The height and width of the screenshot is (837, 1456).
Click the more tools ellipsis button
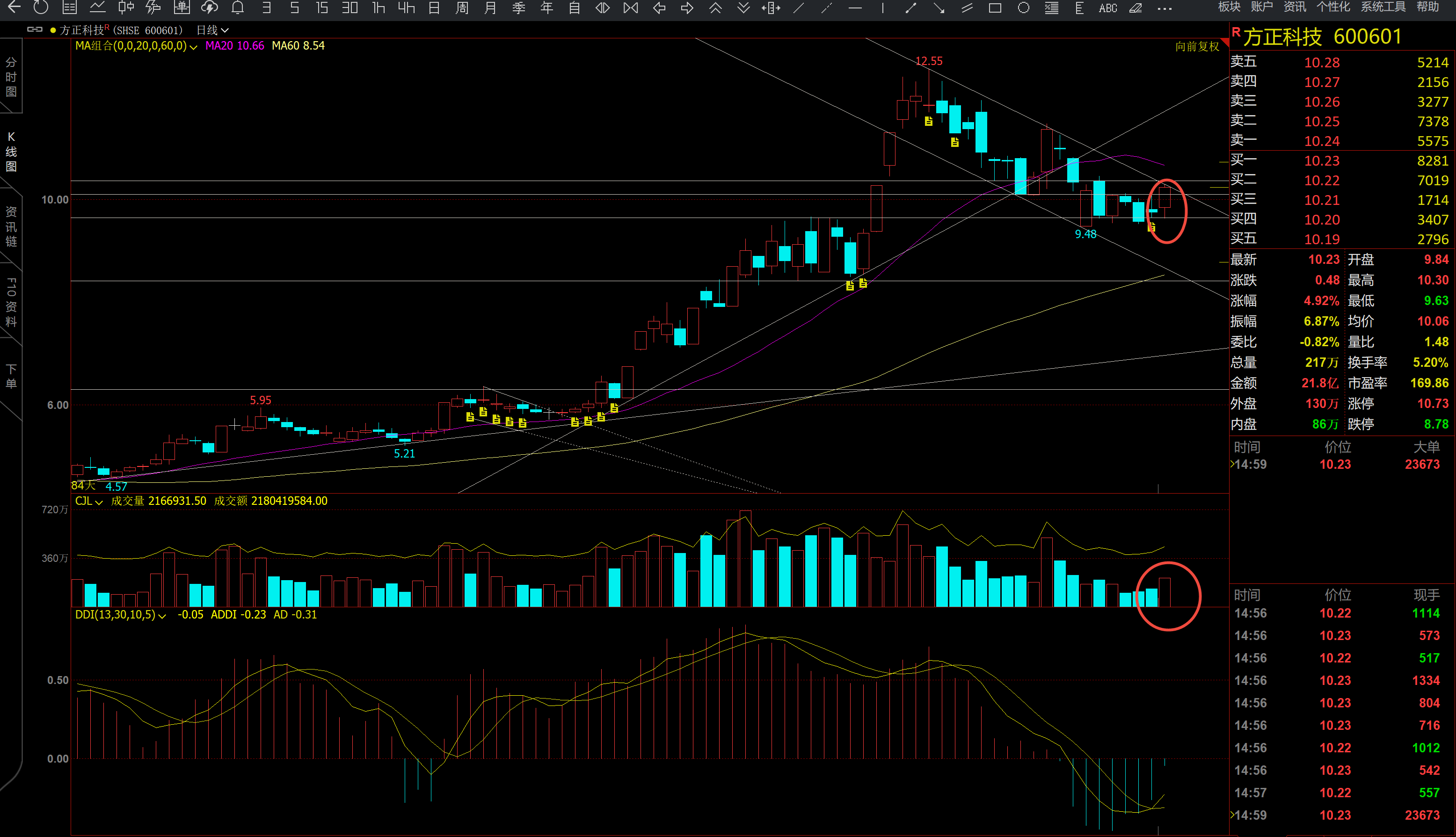(x=1164, y=8)
